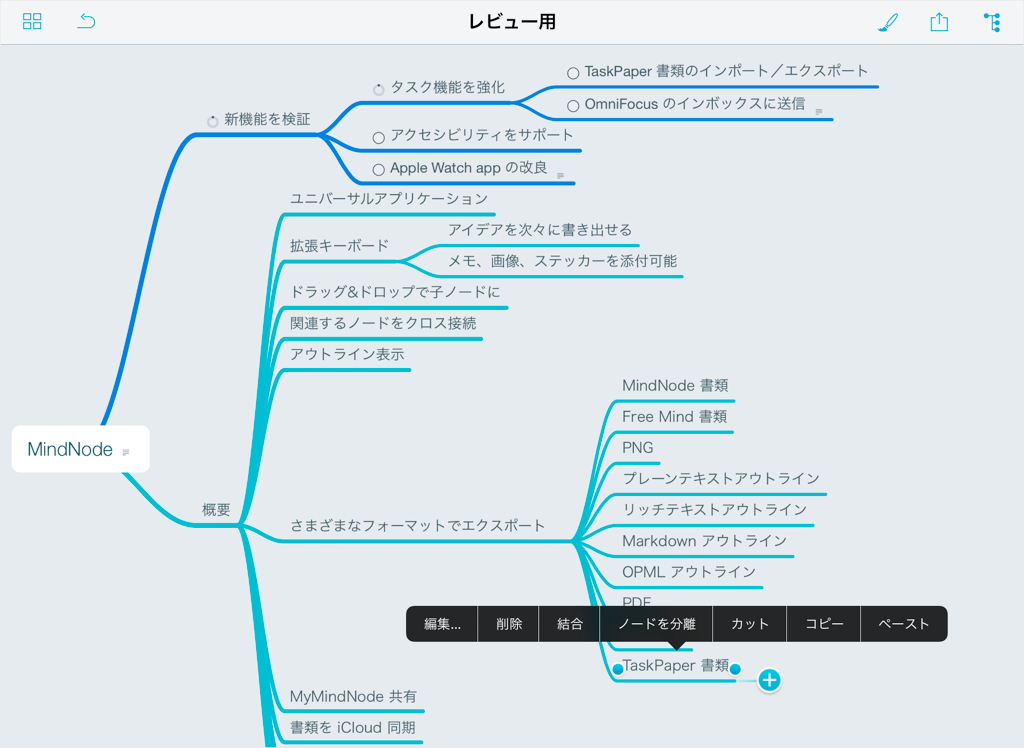The image size is (1024, 748).
Task: Choose ノードを分離 in the context menu
Action: coord(656,624)
